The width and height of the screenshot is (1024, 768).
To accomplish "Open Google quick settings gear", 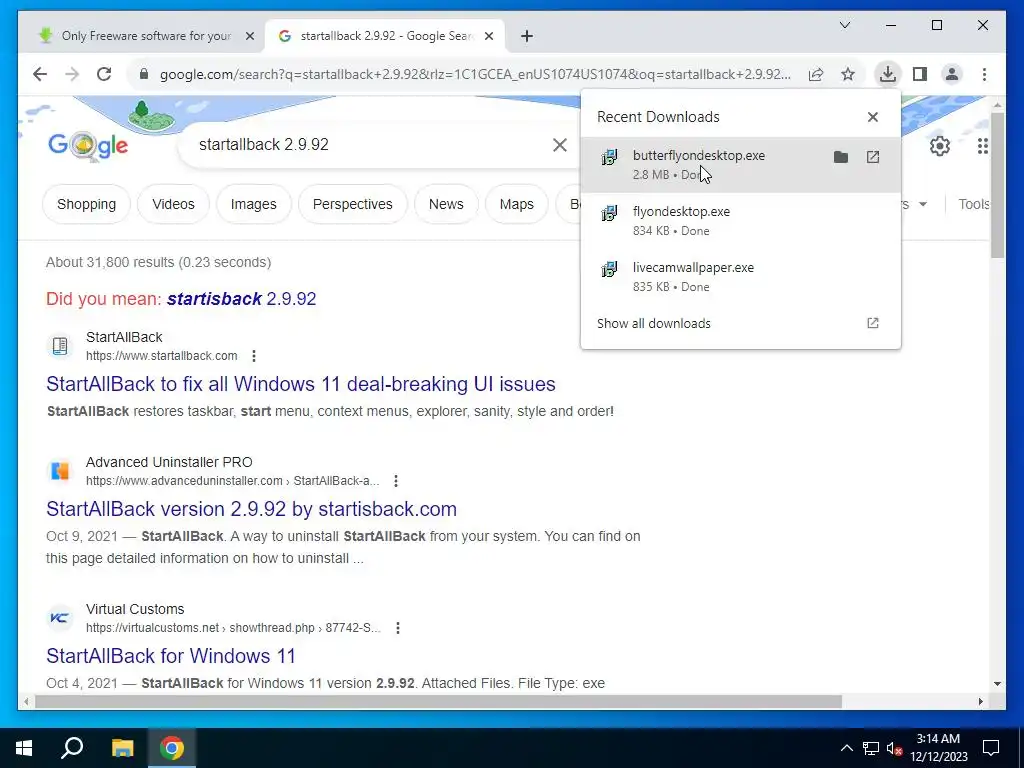I will [940, 146].
